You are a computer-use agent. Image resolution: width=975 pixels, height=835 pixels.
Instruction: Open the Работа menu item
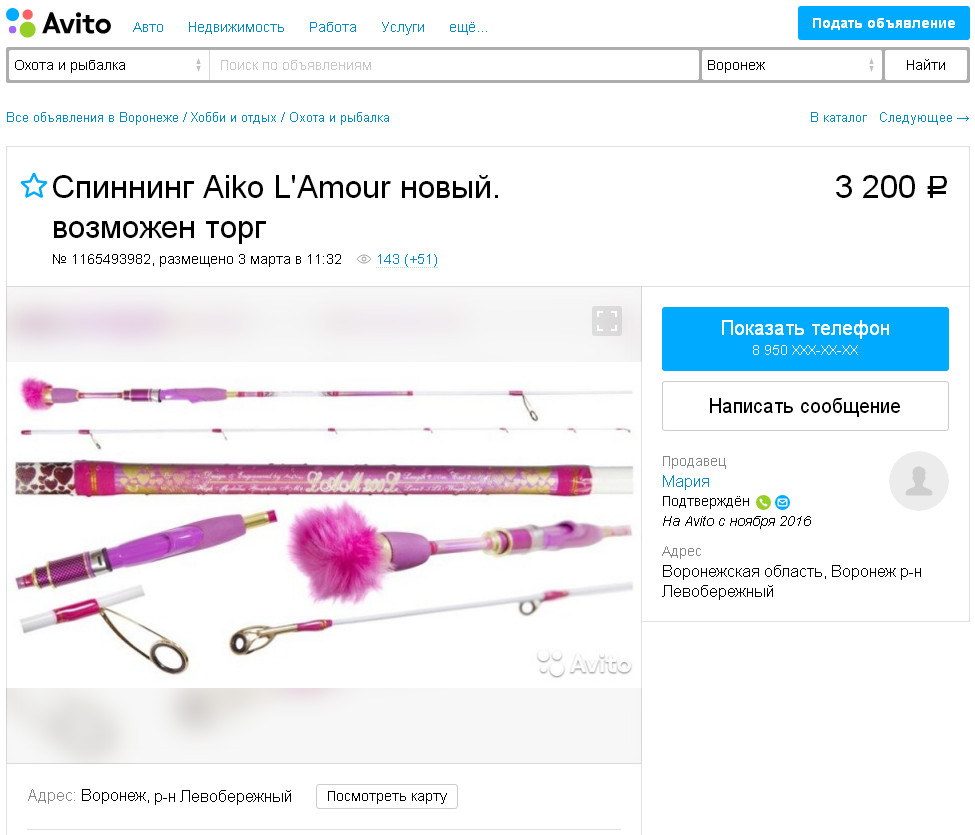[x=333, y=27]
